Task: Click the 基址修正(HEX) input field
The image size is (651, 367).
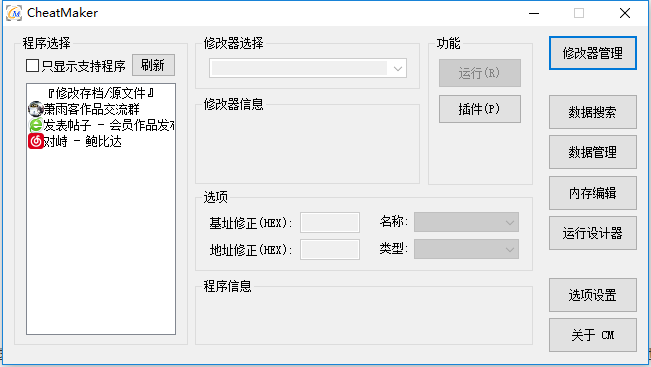Action: (x=330, y=223)
